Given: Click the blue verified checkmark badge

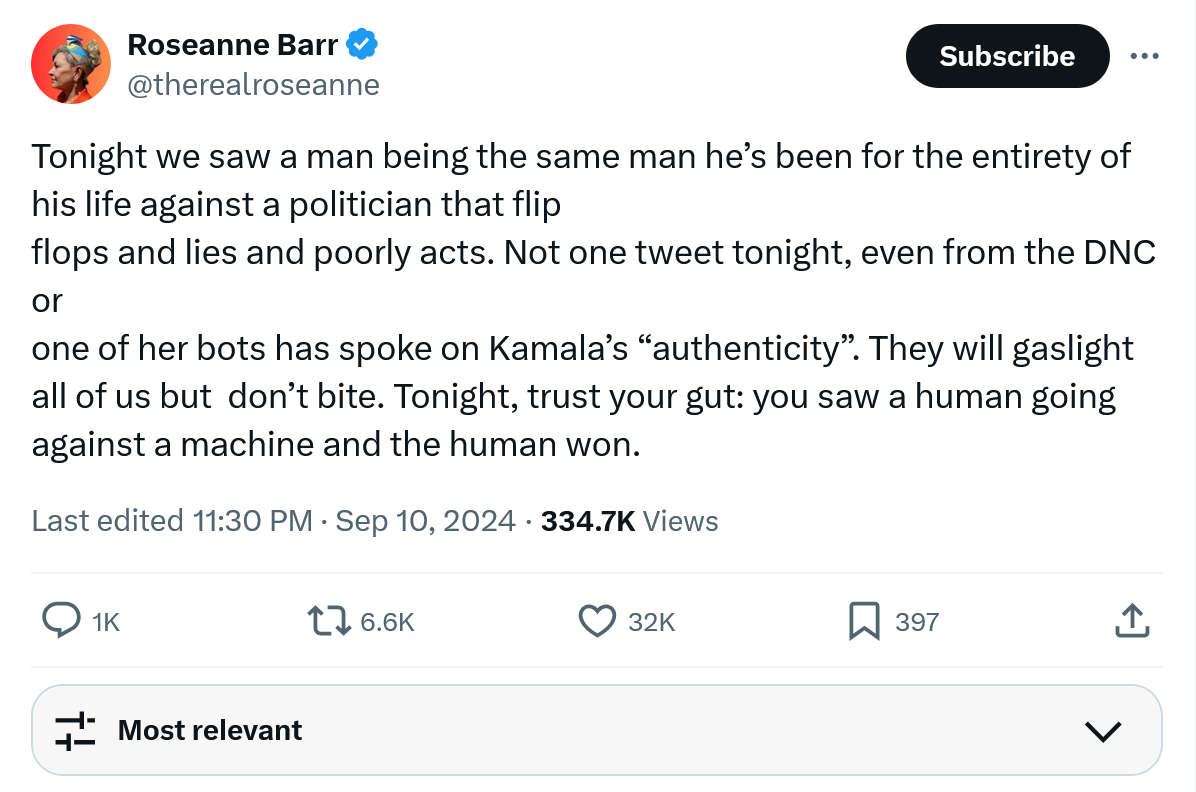Looking at the screenshot, I should (x=361, y=45).
